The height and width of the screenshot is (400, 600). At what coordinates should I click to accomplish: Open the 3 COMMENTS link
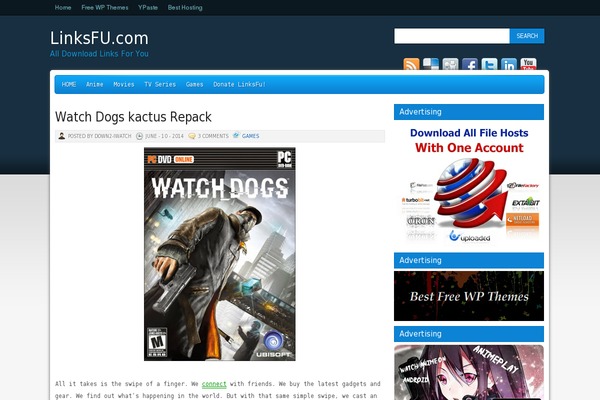coord(213,136)
